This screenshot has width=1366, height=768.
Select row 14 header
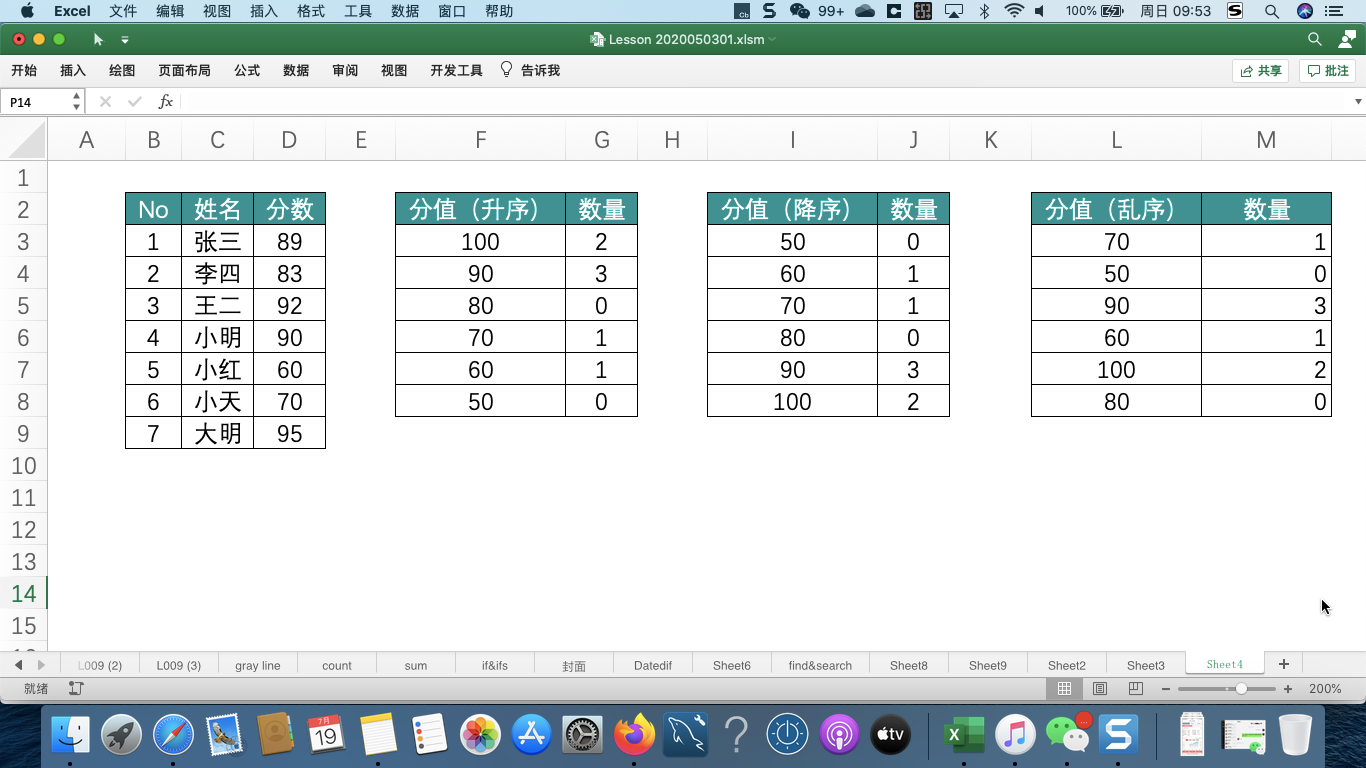[24, 594]
